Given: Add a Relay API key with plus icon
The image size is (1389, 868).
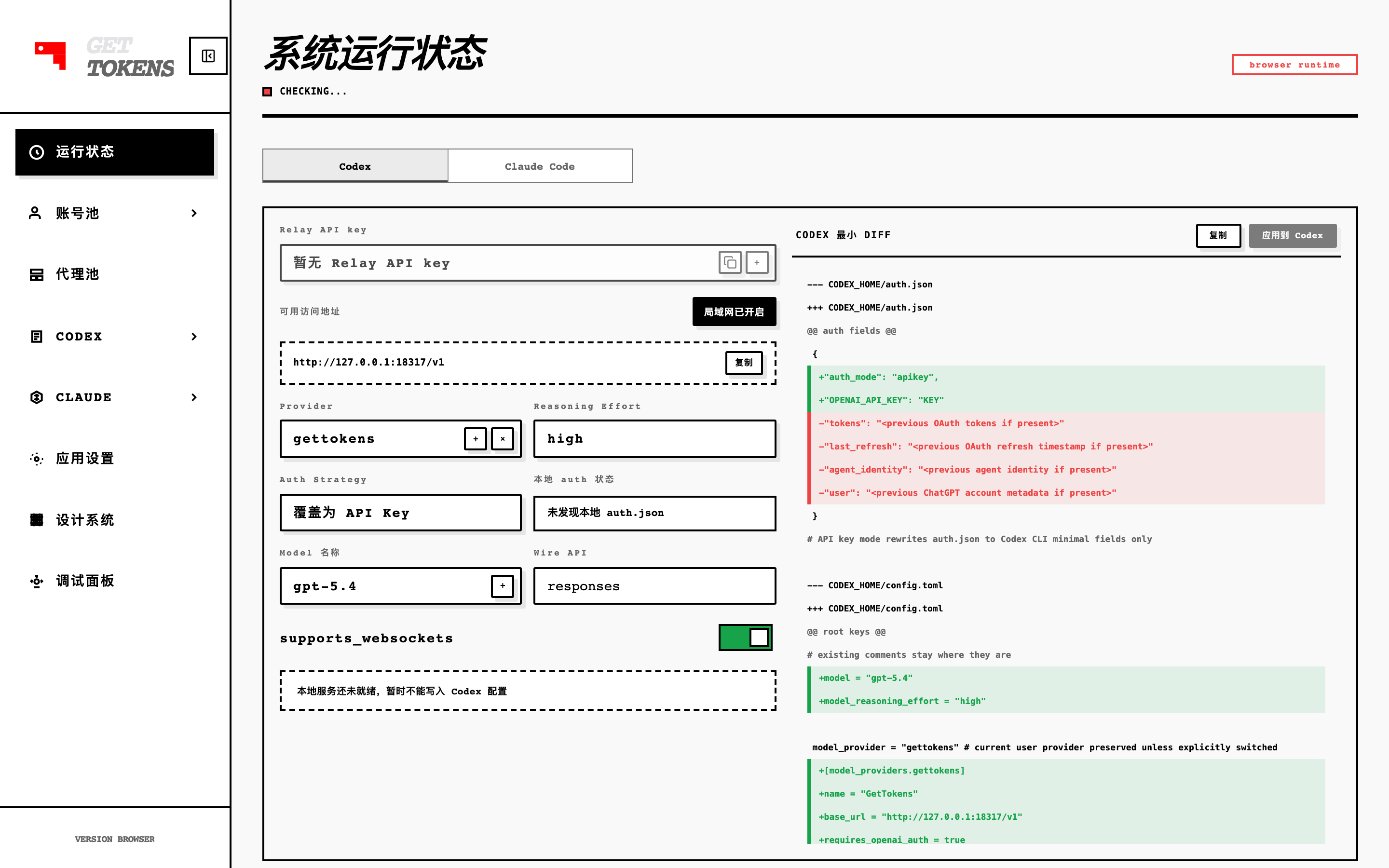Looking at the screenshot, I should [x=757, y=262].
